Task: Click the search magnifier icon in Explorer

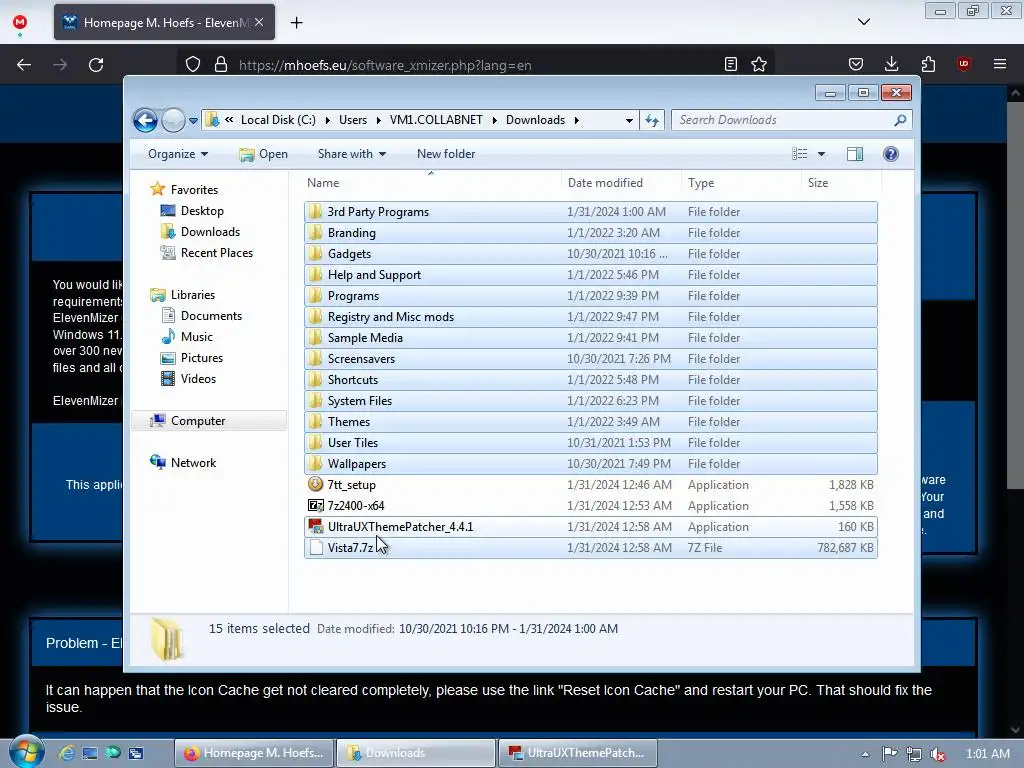Action: [901, 120]
